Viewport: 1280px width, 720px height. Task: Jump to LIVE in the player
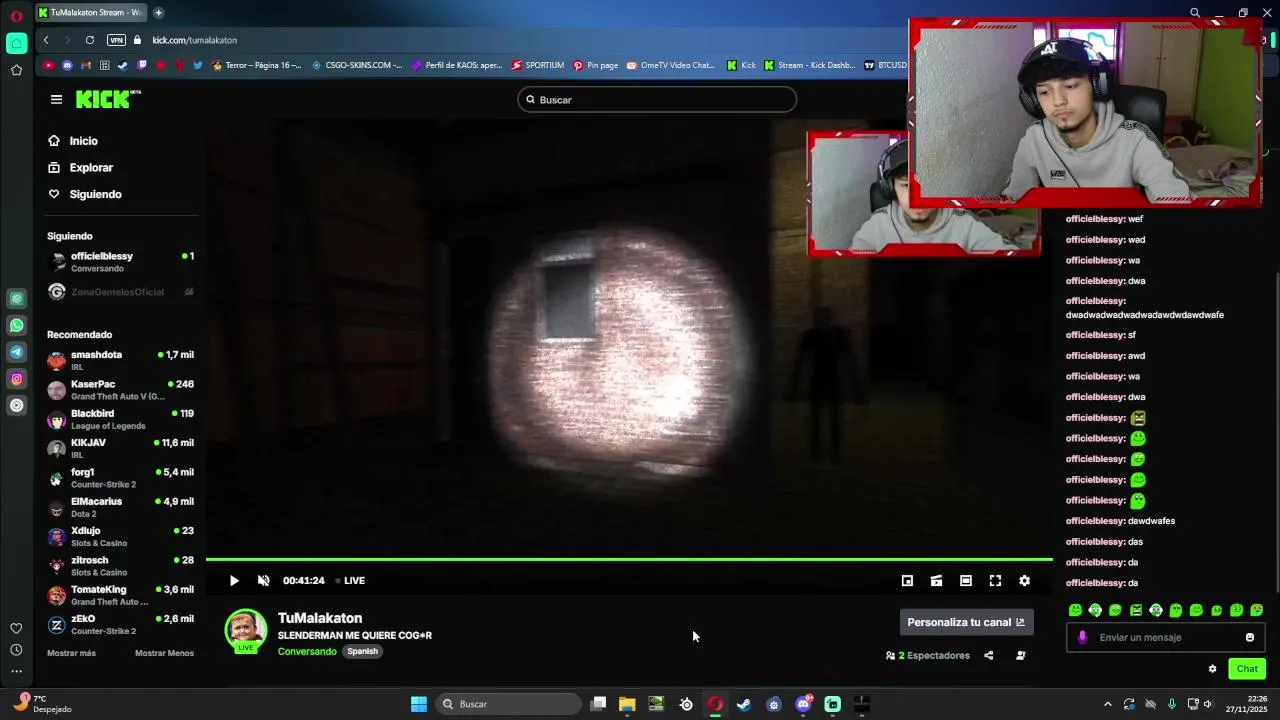click(x=350, y=581)
